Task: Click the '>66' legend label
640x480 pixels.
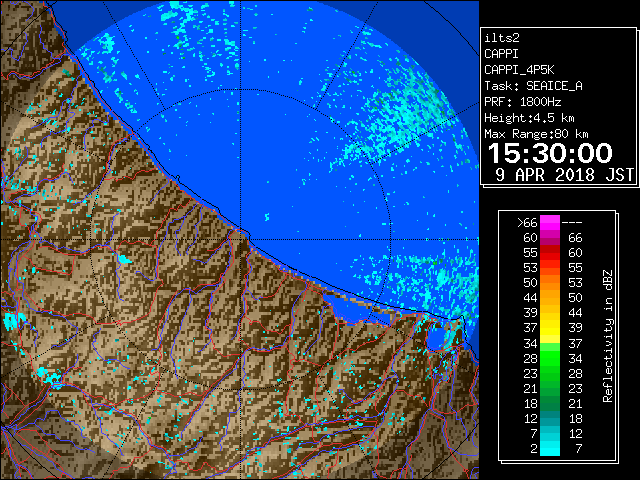Action: coord(527,223)
